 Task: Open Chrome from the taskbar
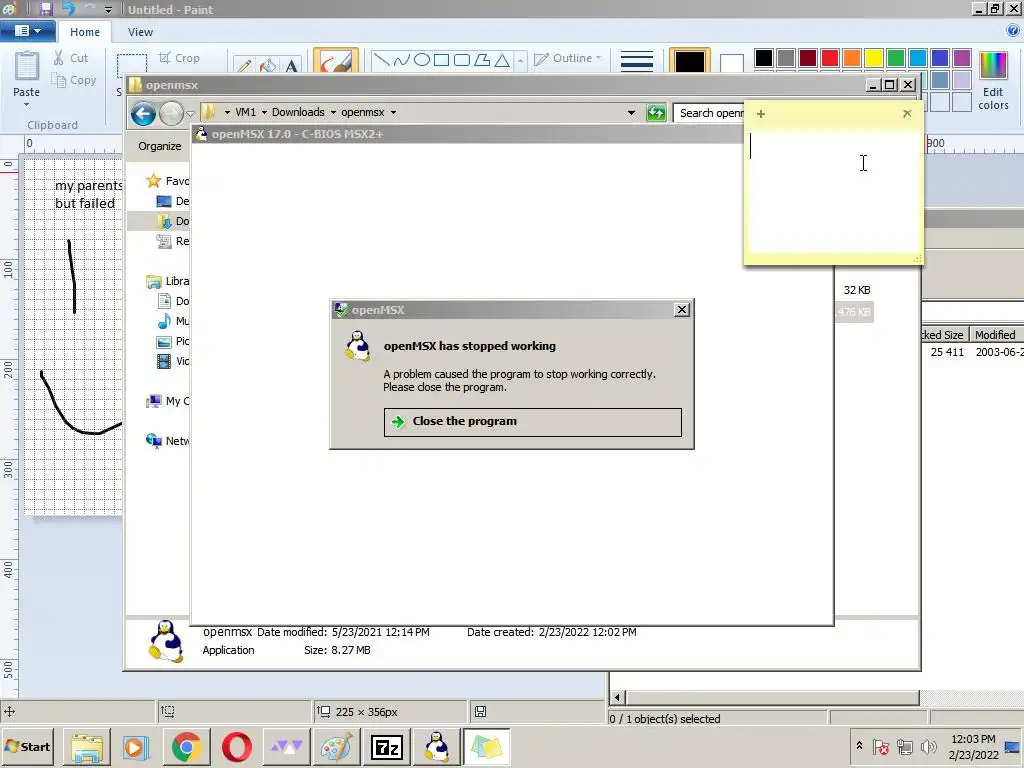(x=186, y=747)
